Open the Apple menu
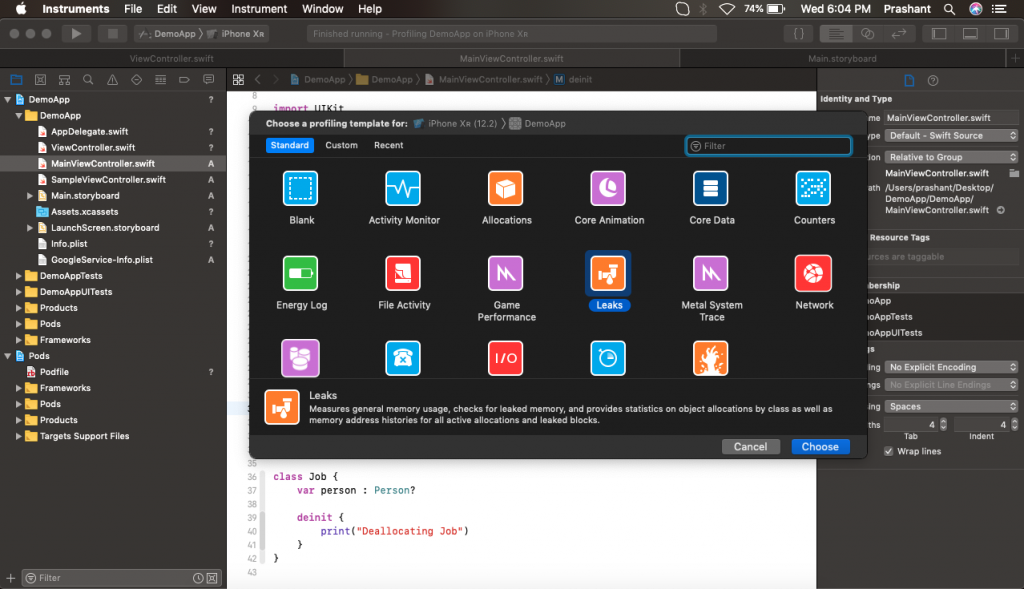Viewport: 1024px width, 589px height. click(21, 8)
